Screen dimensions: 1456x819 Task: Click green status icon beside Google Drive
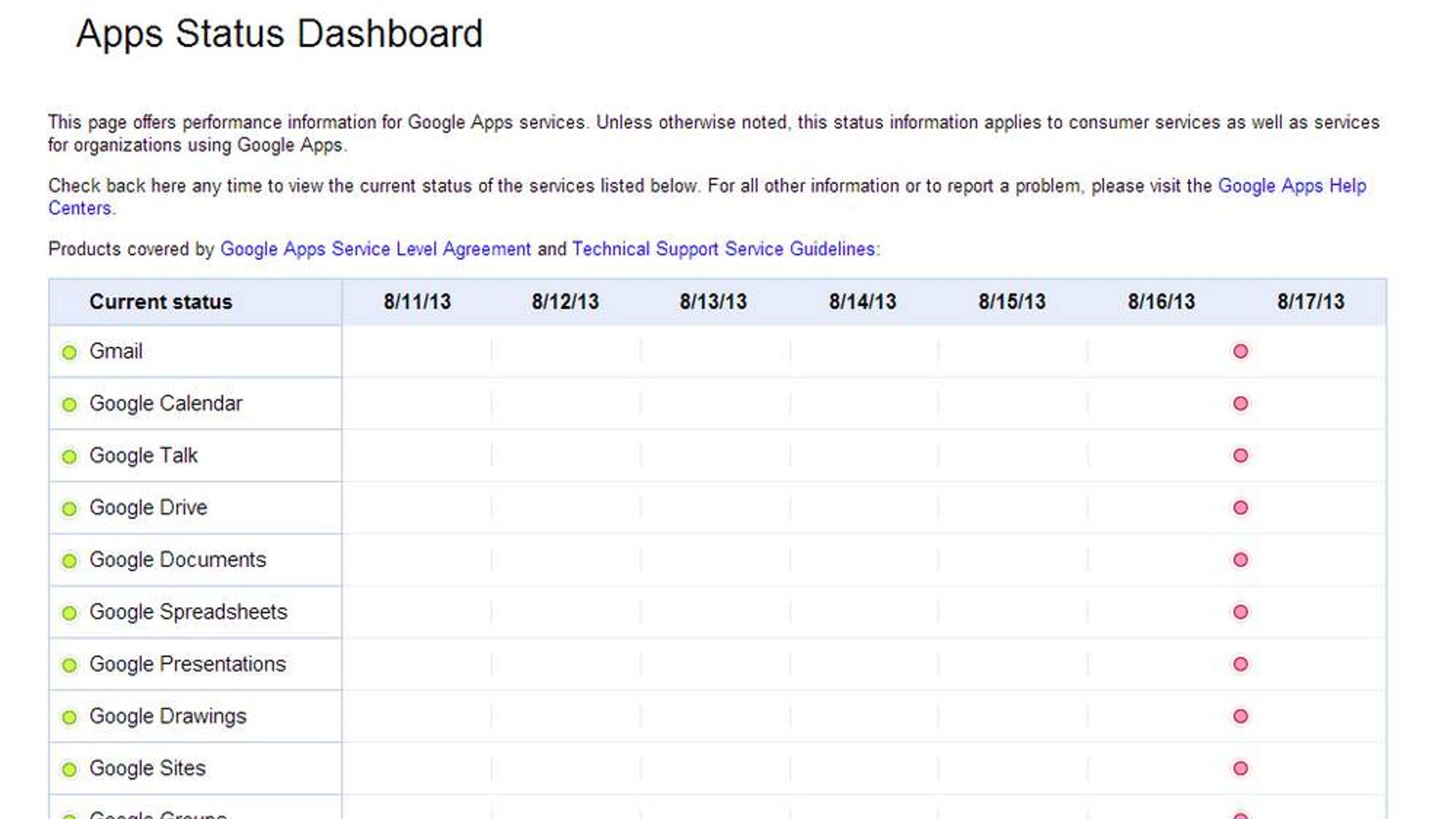(69, 508)
